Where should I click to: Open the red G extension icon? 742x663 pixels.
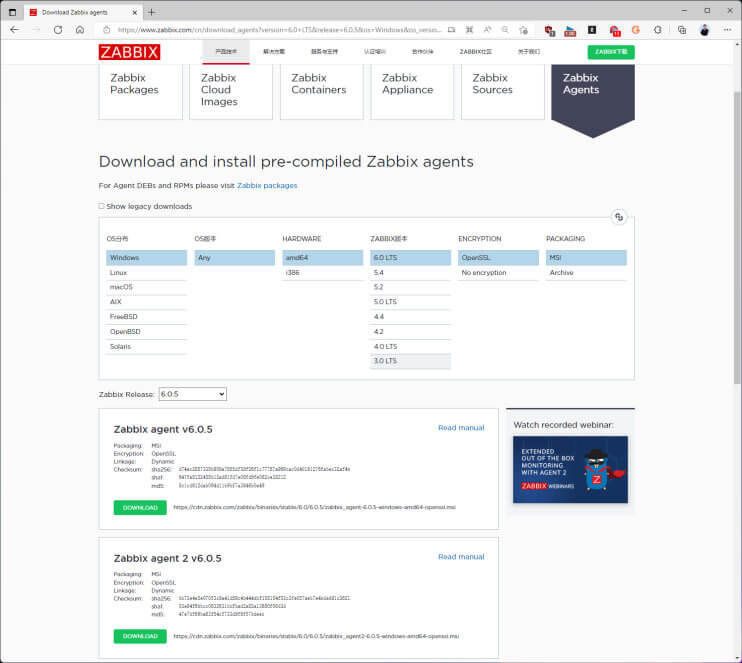click(x=636, y=30)
